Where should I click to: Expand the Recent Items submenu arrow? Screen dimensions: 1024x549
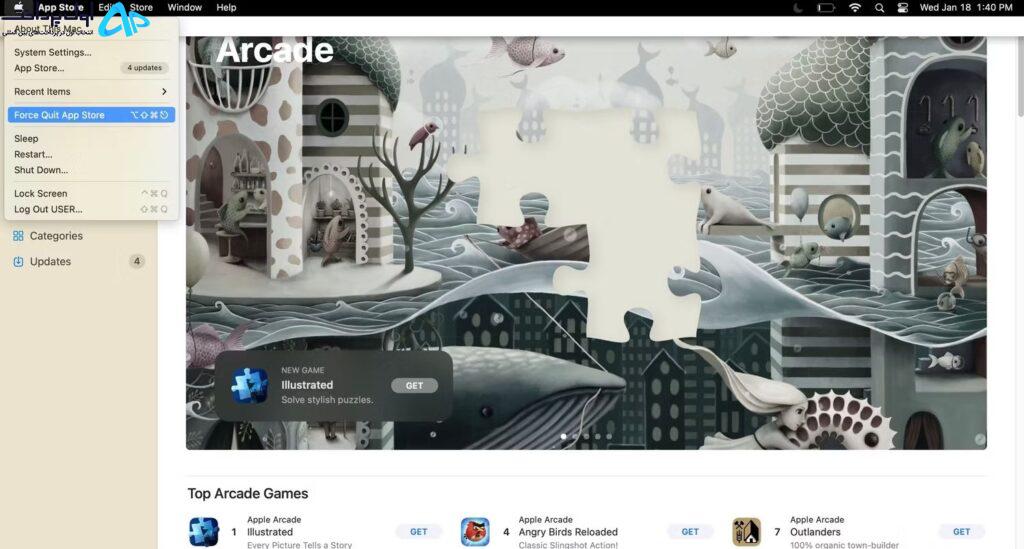click(164, 91)
